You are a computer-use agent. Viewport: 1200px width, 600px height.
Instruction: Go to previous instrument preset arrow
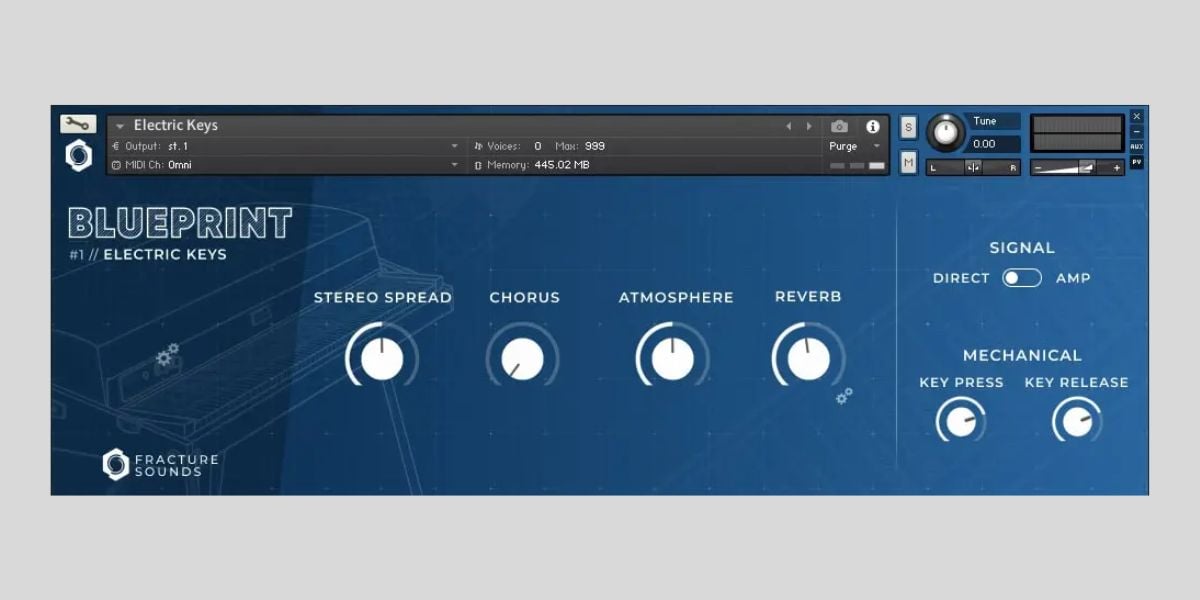[x=788, y=126]
